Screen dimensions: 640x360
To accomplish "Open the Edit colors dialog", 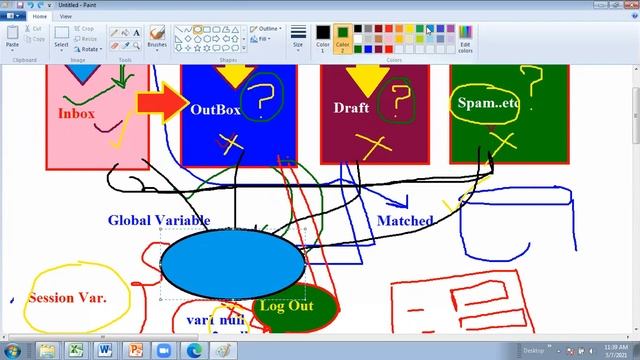I will click(465, 39).
